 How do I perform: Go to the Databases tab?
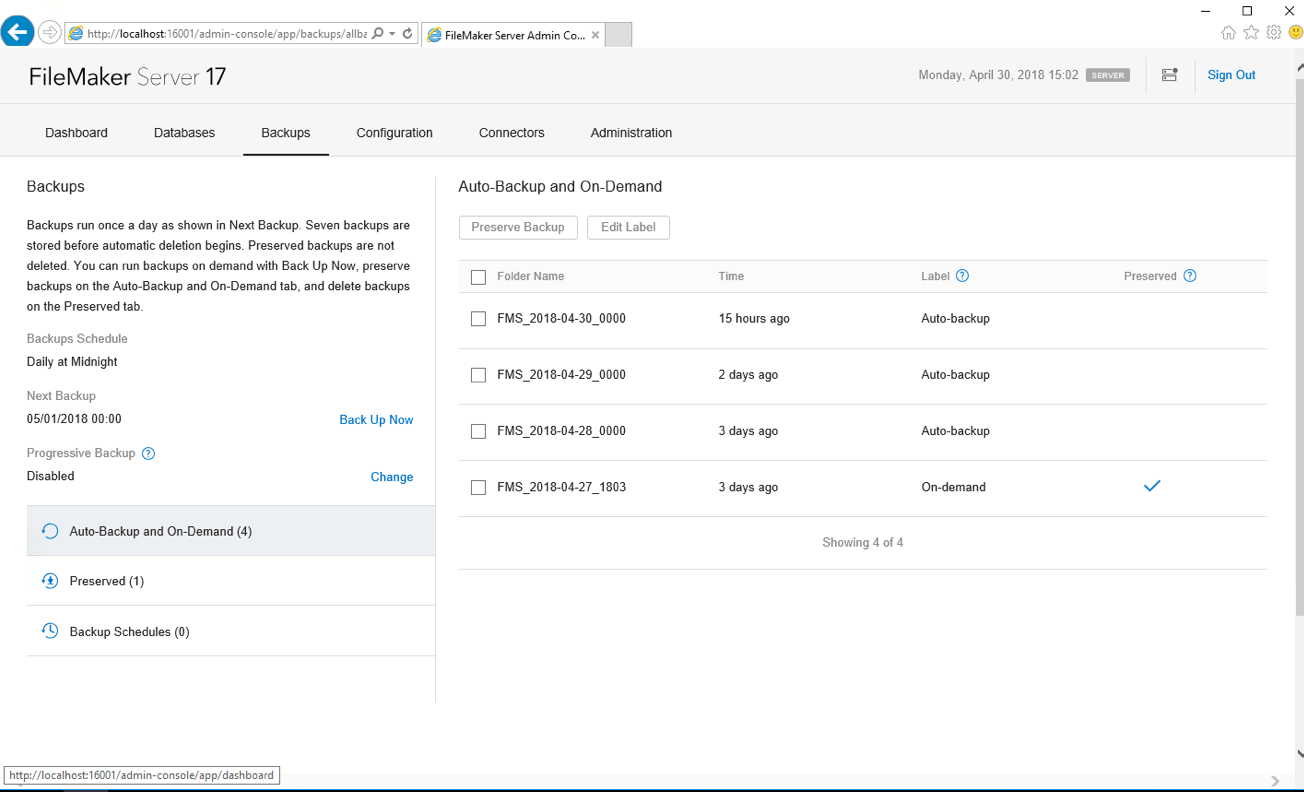pyautogui.click(x=184, y=133)
